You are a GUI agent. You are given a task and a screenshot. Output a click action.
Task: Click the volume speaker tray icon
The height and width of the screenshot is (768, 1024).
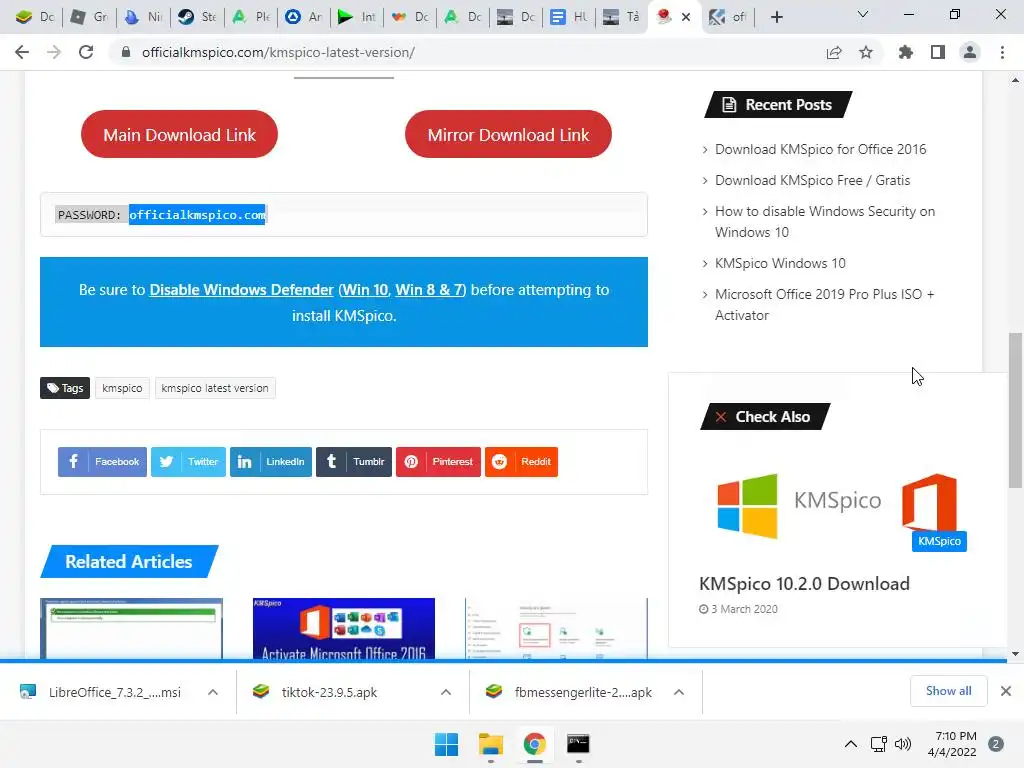903,744
